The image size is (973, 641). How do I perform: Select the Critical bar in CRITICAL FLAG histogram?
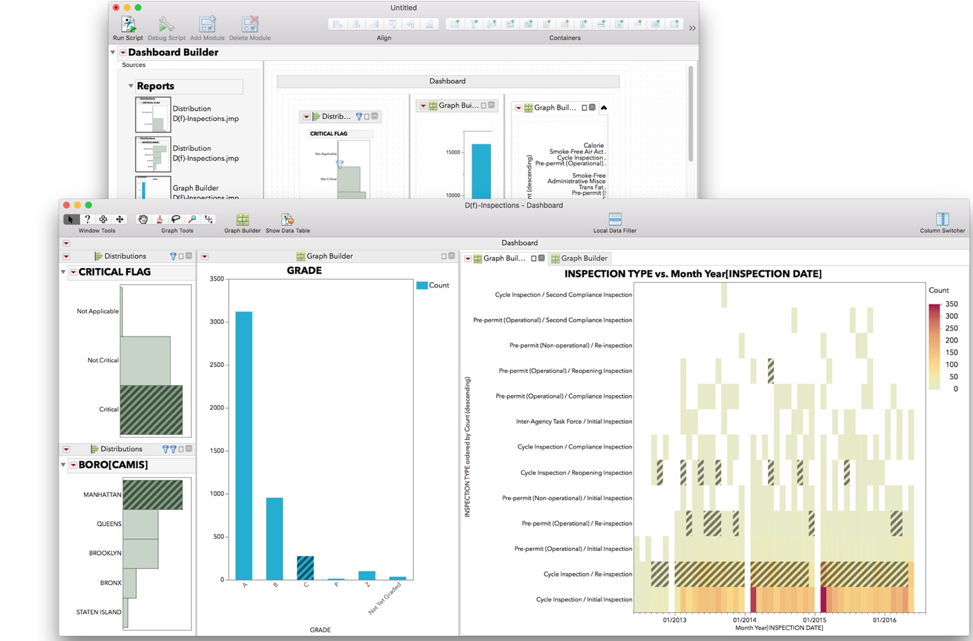[x=151, y=410]
